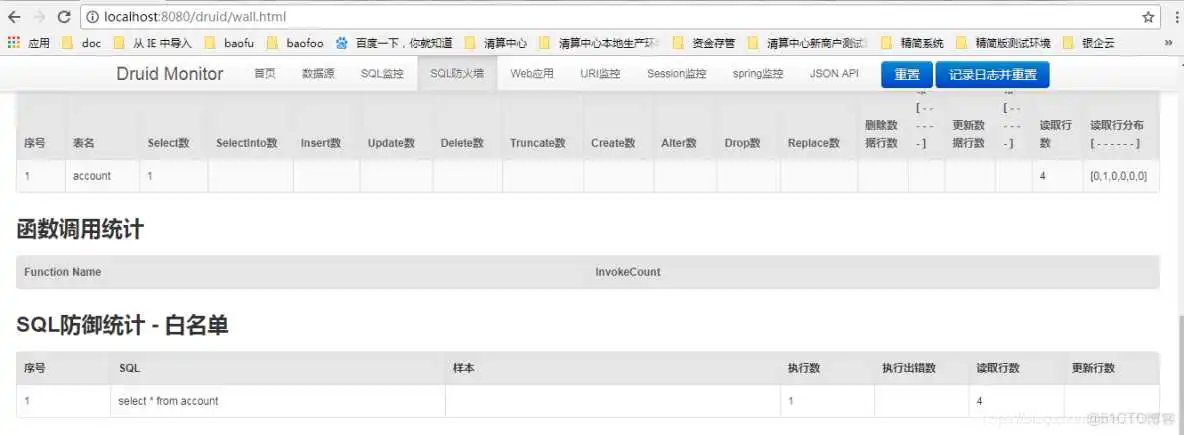Click the 重置 reset button

point(907,75)
